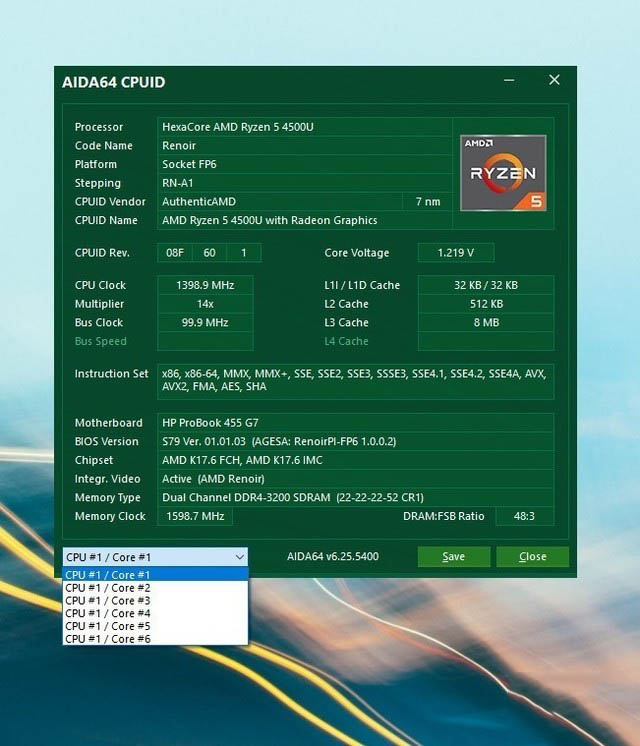Click the Instruction Set list field
Viewport: 640px width, 746px height.
pyautogui.click(x=355, y=381)
